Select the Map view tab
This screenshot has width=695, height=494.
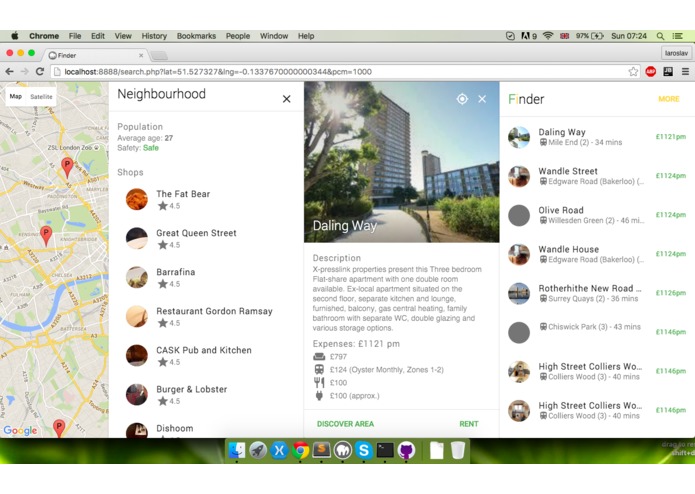(x=16, y=97)
